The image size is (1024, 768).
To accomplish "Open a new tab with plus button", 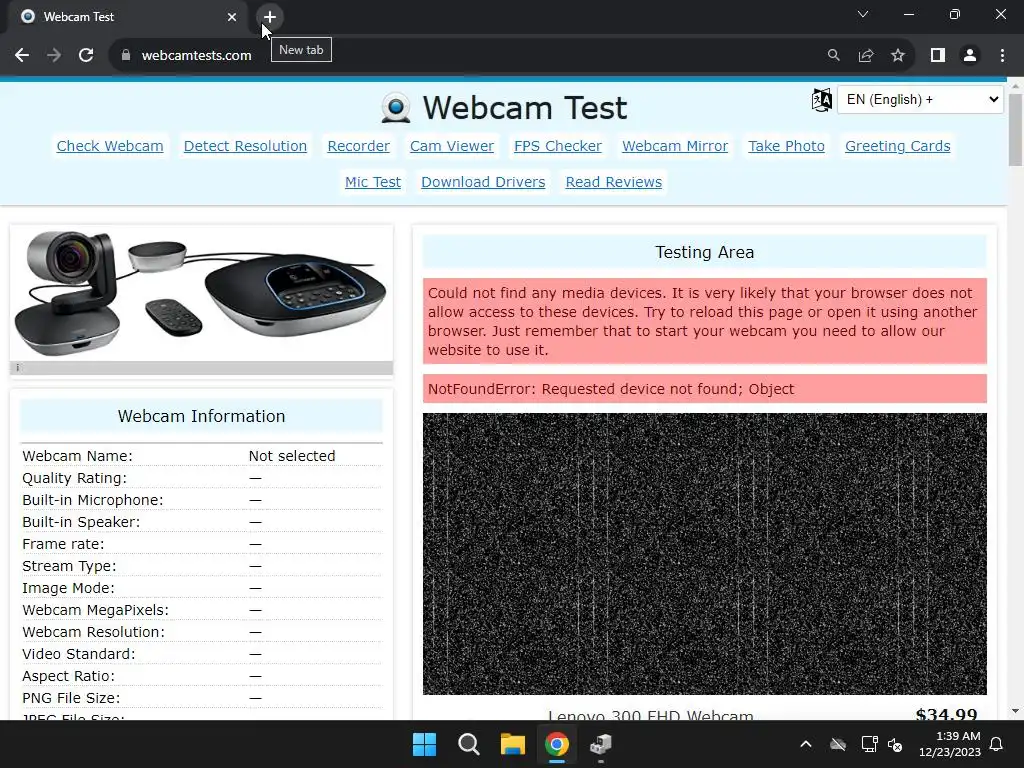I will click(x=270, y=17).
